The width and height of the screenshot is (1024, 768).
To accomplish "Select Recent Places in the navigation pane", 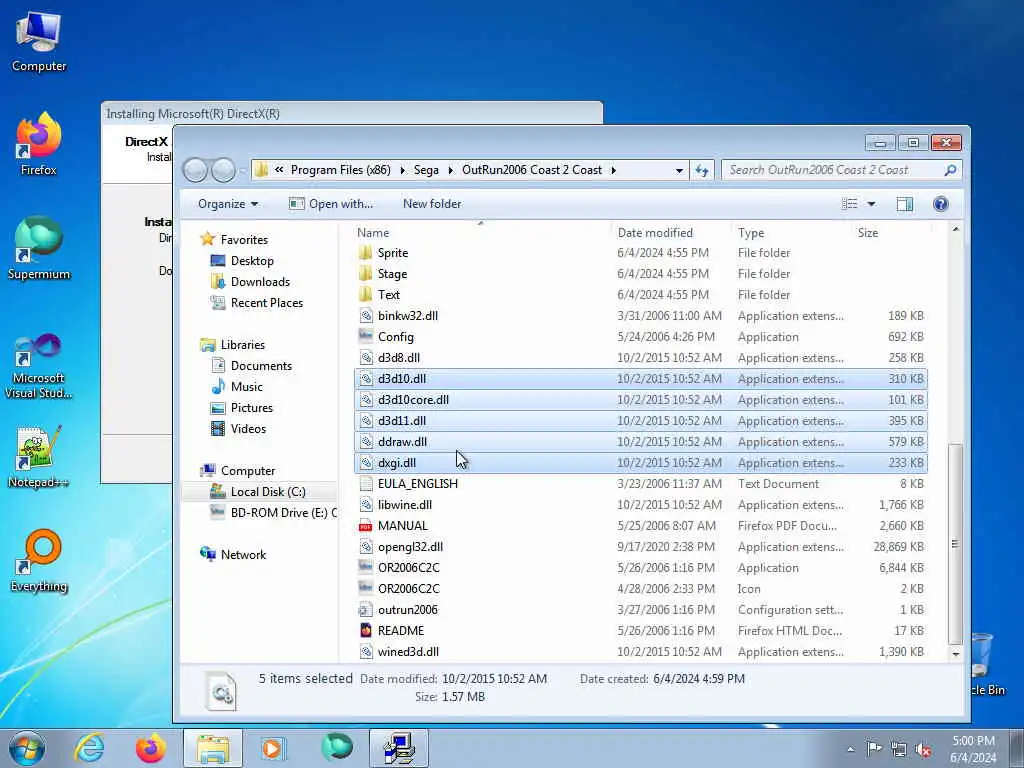I will 266,302.
